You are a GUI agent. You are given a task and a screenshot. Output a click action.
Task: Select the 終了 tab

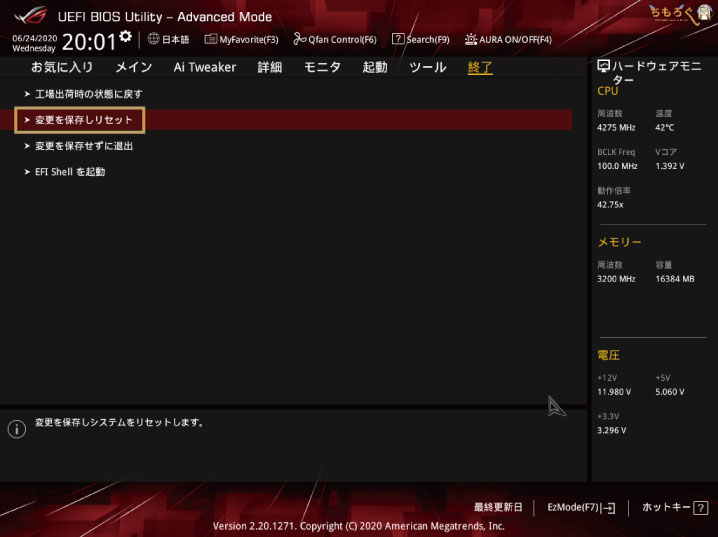(x=480, y=68)
